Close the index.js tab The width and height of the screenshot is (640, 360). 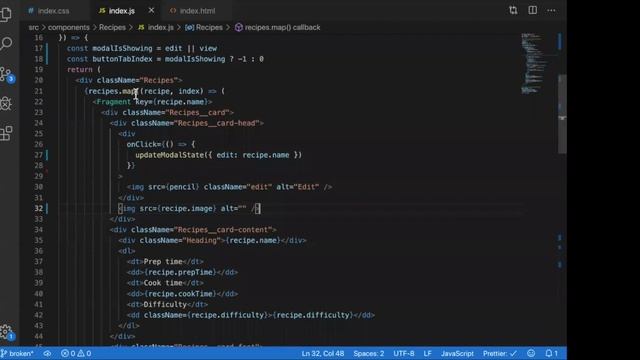[151, 11]
